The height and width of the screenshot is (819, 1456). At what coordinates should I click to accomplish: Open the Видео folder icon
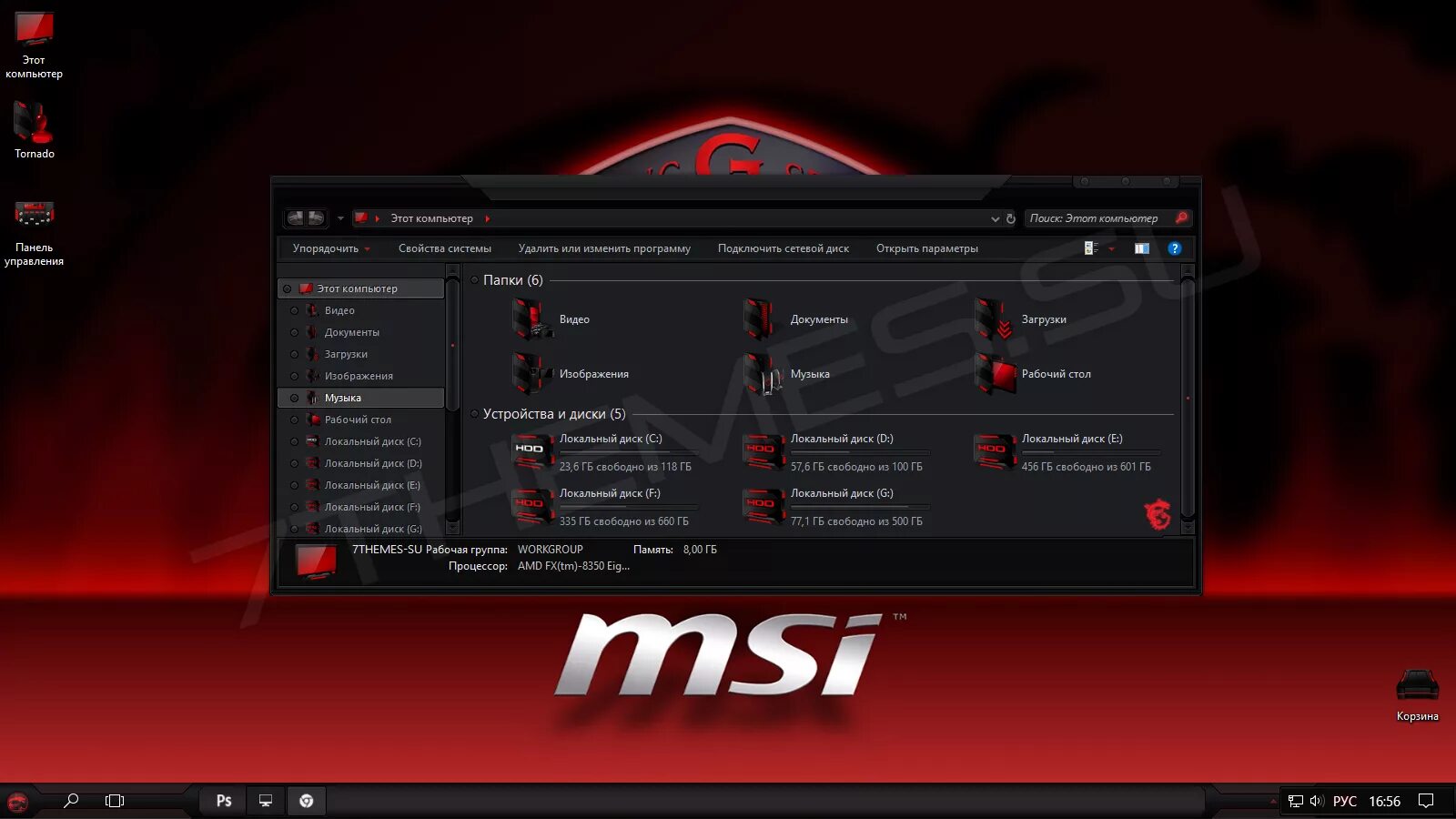click(531, 319)
